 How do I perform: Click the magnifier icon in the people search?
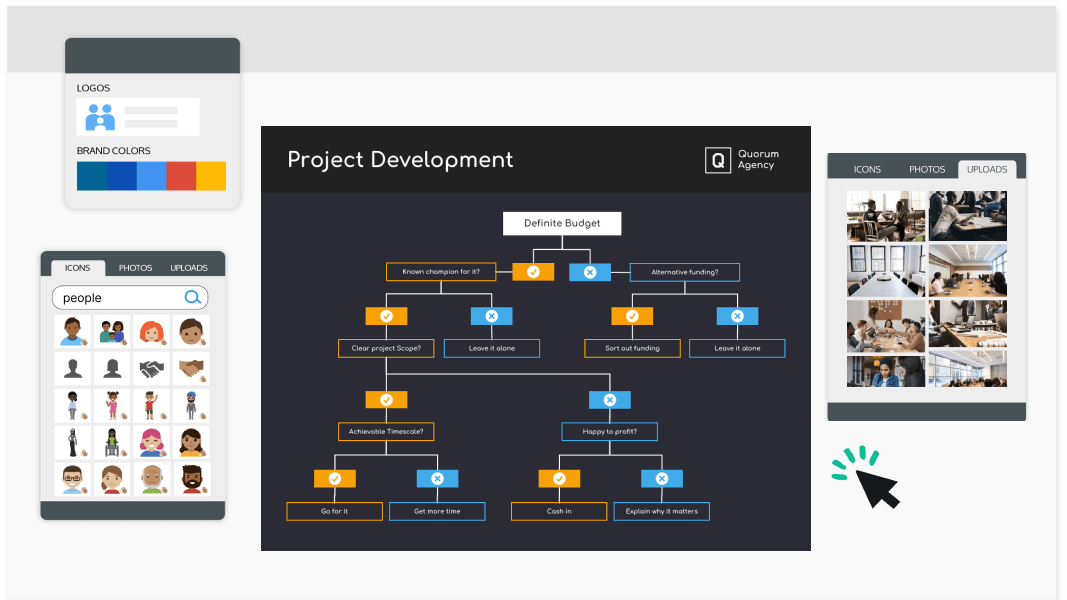tap(193, 297)
